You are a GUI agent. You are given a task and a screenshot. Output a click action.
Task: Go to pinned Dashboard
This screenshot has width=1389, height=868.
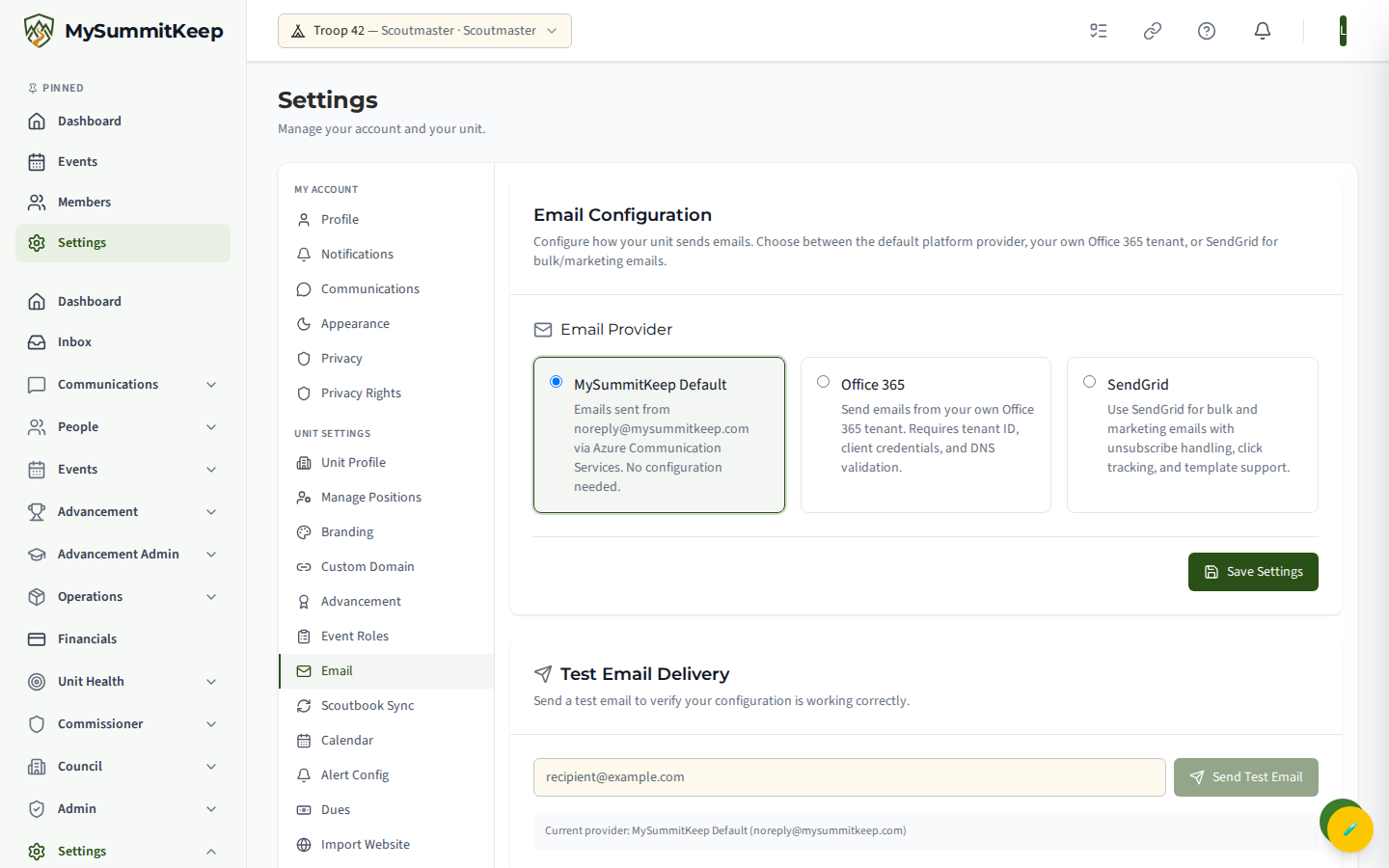(123, 122)
